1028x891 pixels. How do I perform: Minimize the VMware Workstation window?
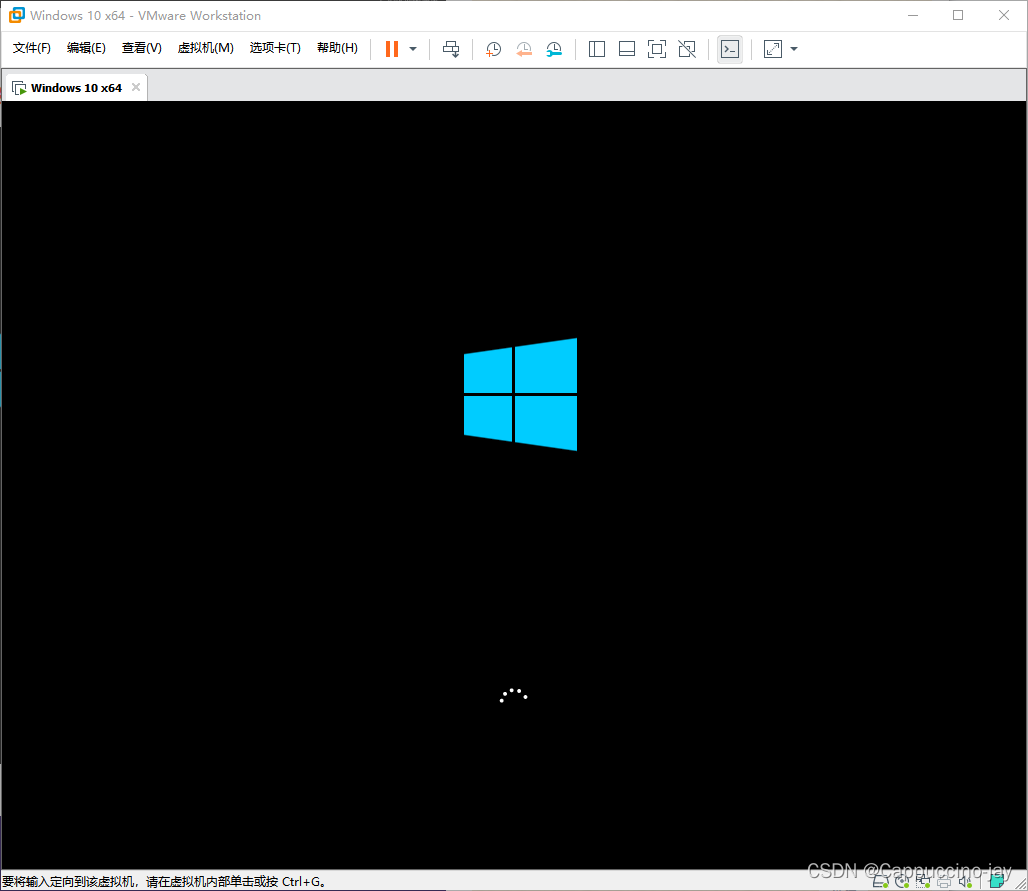913,15
